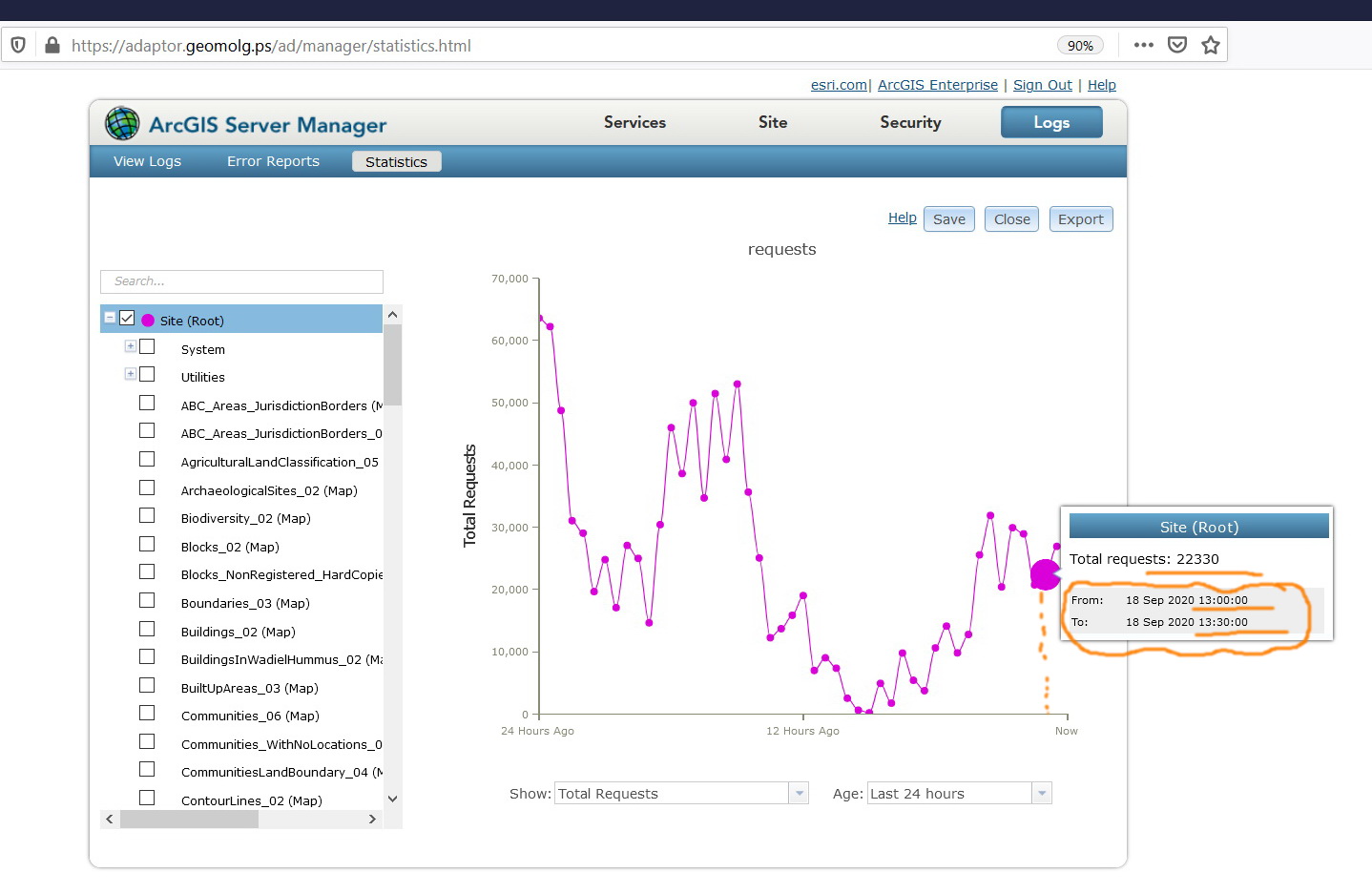The height and width of the screenshot is (893, 1372).
Task: Open the ArcGIS Enterprise link
Action: coord(938,85)
